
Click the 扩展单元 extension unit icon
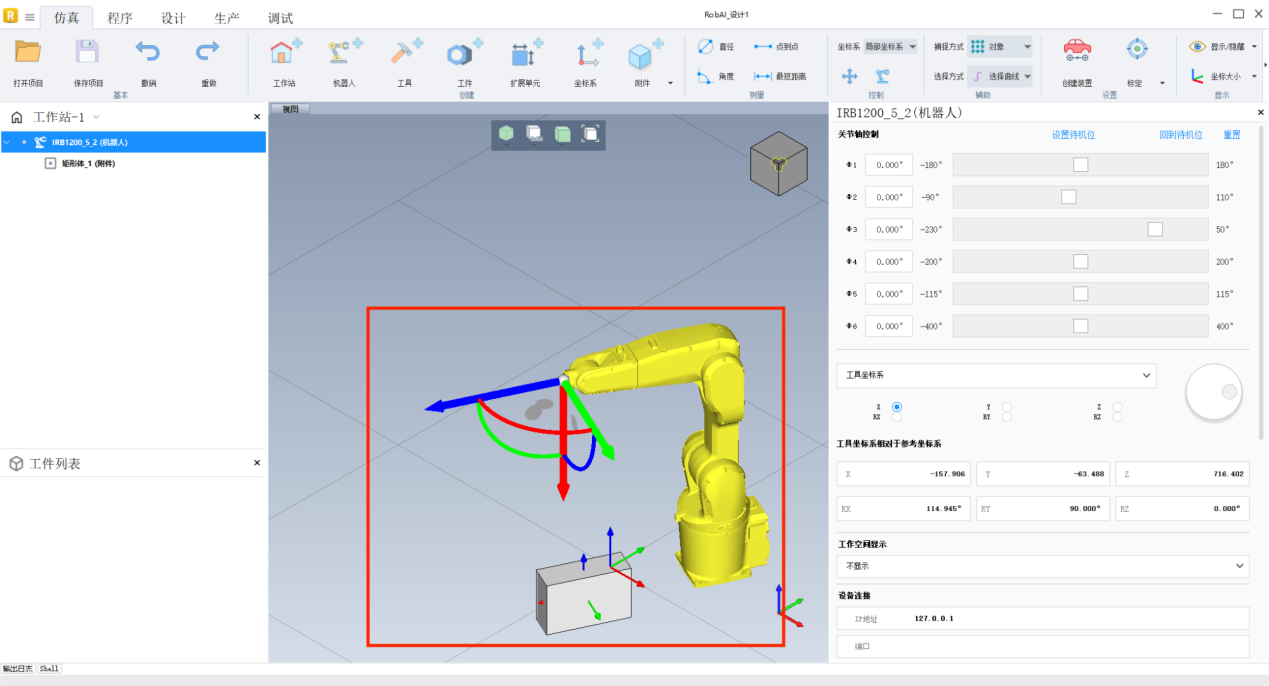[525, 55]
